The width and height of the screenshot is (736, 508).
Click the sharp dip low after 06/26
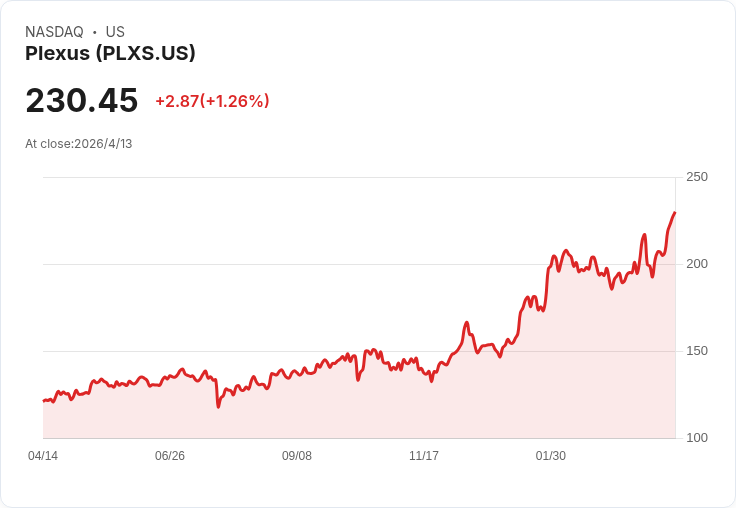click(218, 406)
